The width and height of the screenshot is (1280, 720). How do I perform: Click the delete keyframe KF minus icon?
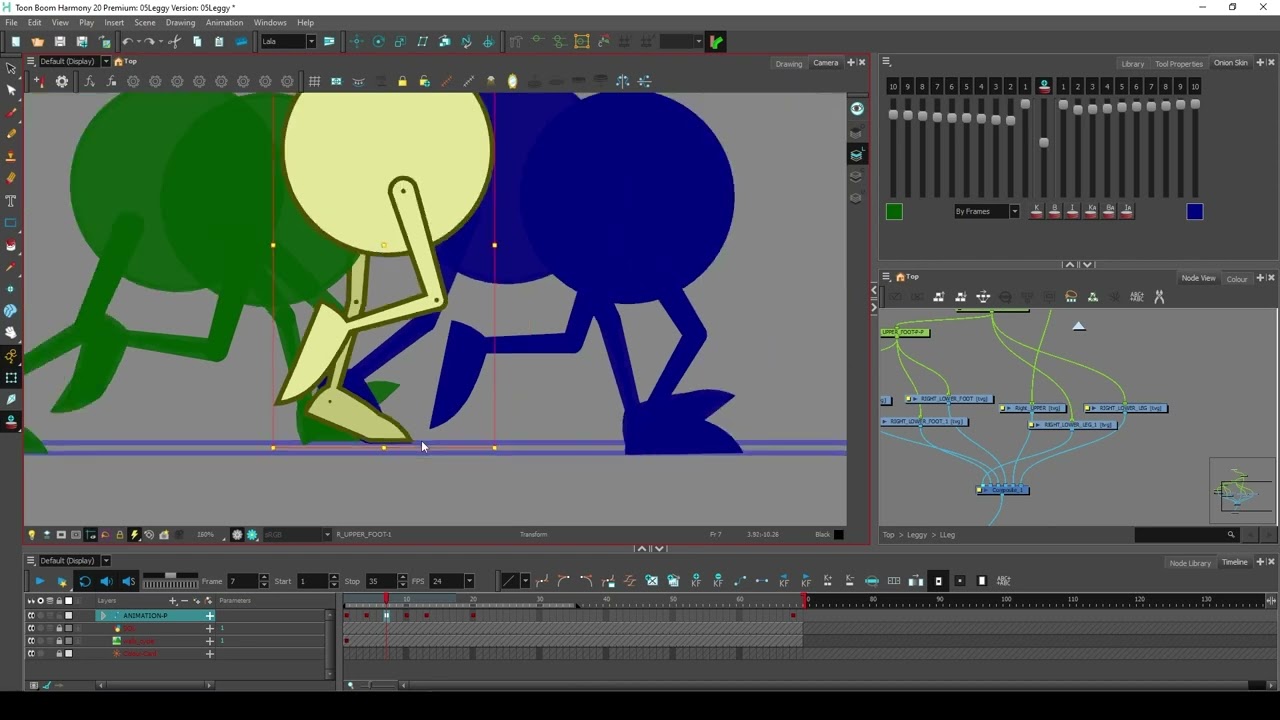718,581
